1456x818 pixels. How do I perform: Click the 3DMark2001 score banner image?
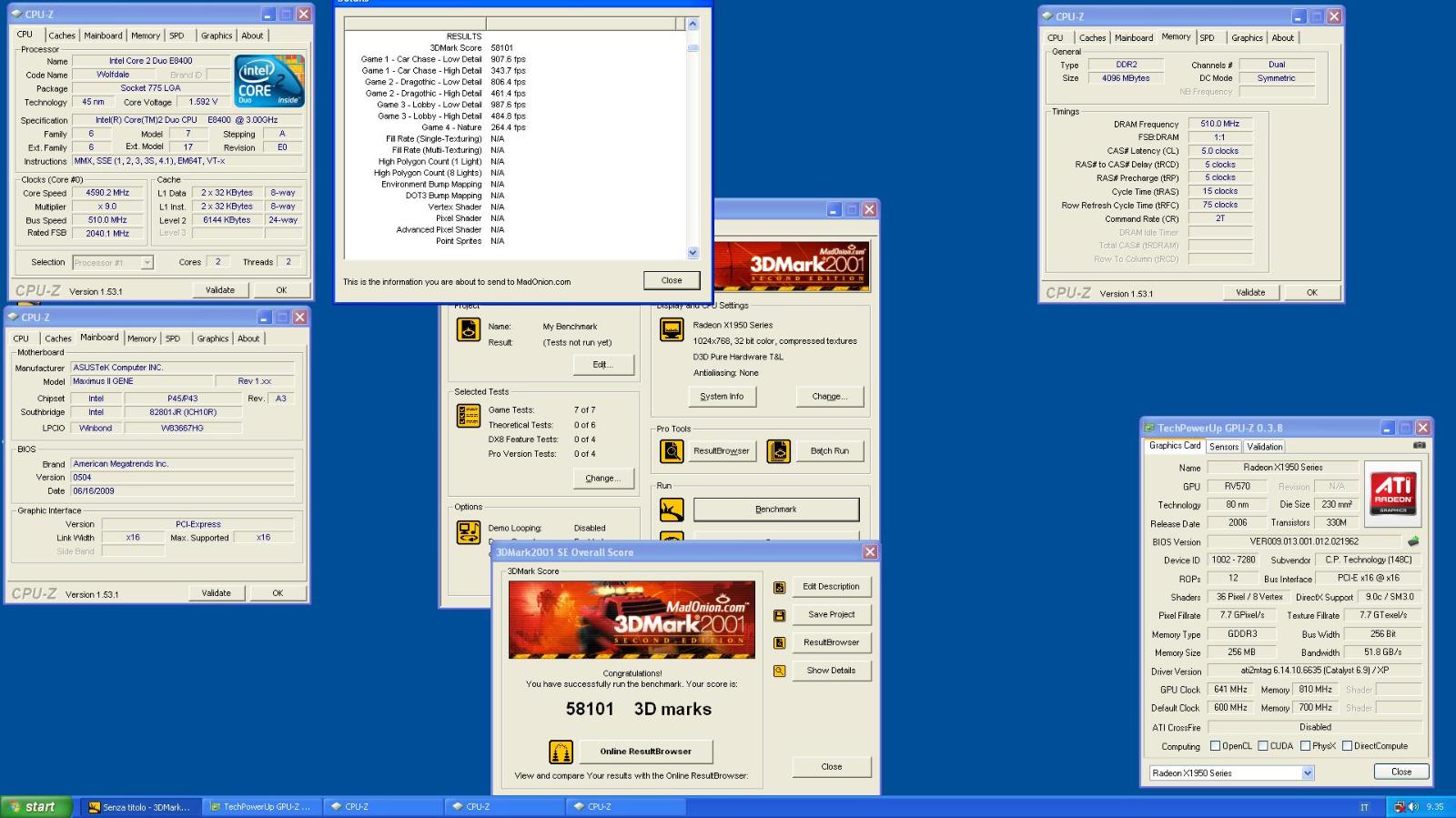pos(632,620)
